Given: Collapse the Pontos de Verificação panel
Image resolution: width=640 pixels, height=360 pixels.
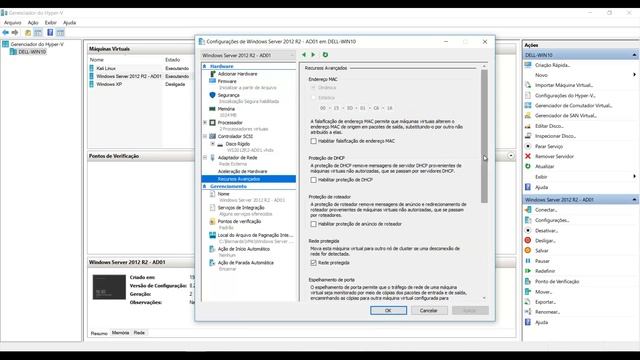Looking at the screenshot, I should (511, 156).
